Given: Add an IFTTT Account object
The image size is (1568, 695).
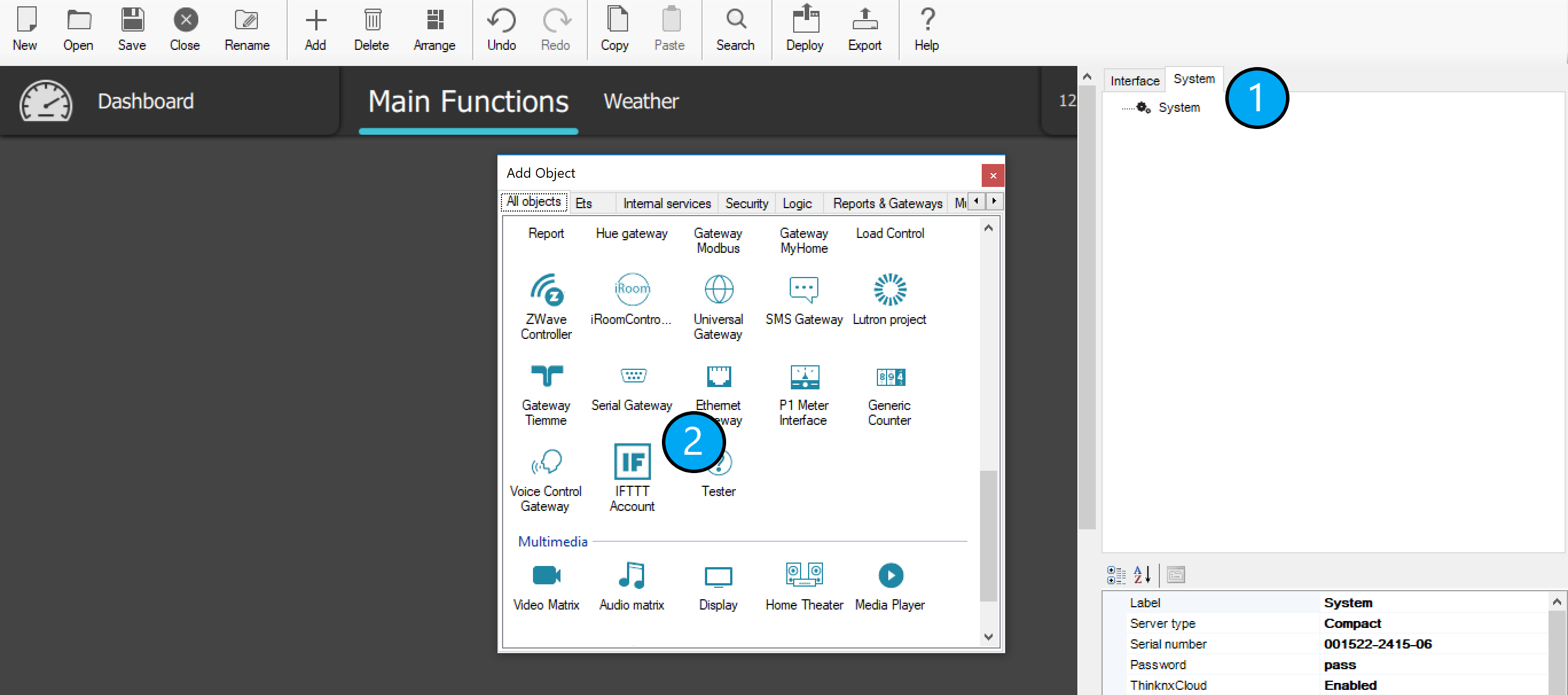Looking at the screenshot, I should [x=632, y=462].
